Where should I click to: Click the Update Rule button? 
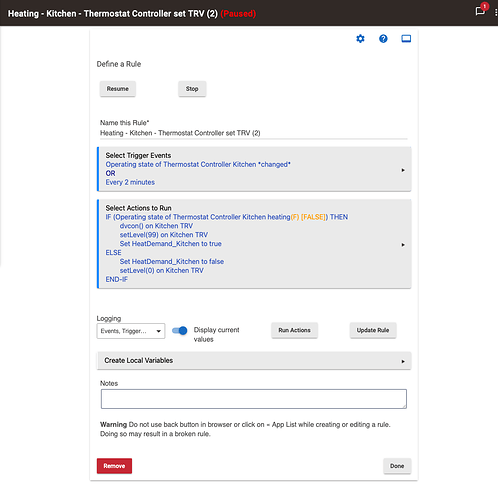coord(373,330)
